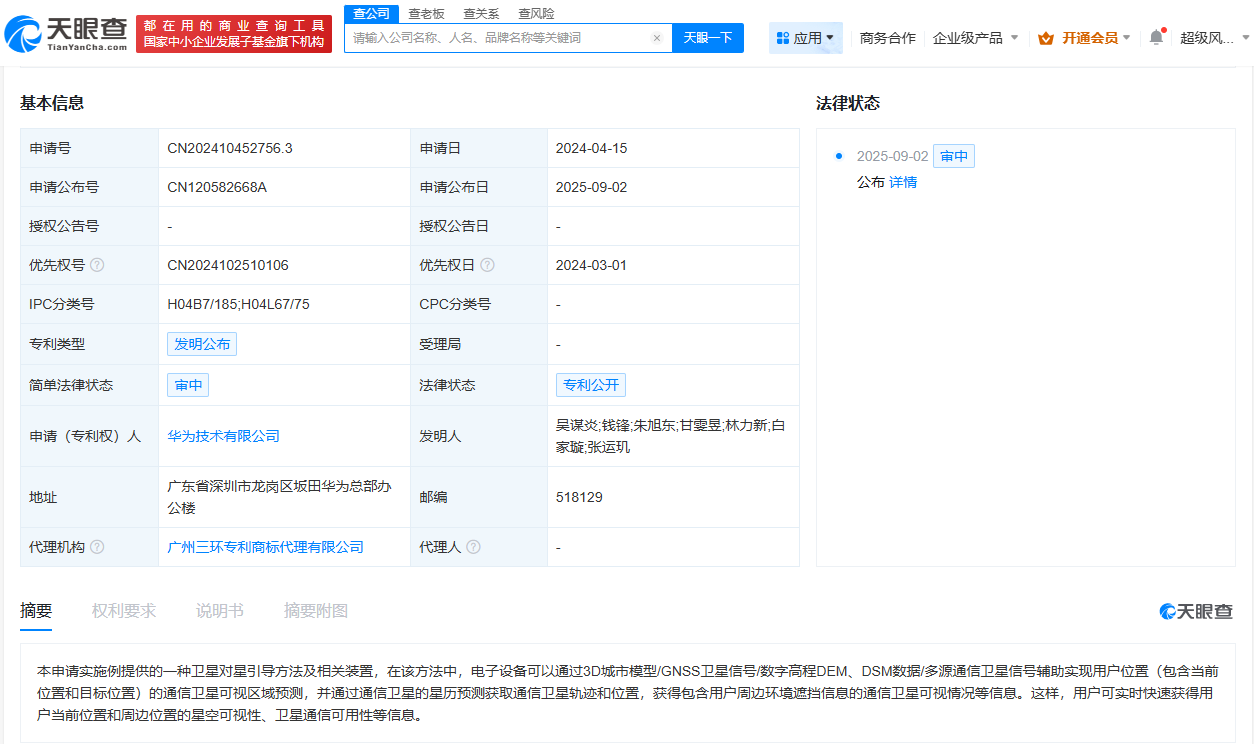Click help icon next to 代理人
Viewport: 1254px width, 744px height.
click(473, 547)
